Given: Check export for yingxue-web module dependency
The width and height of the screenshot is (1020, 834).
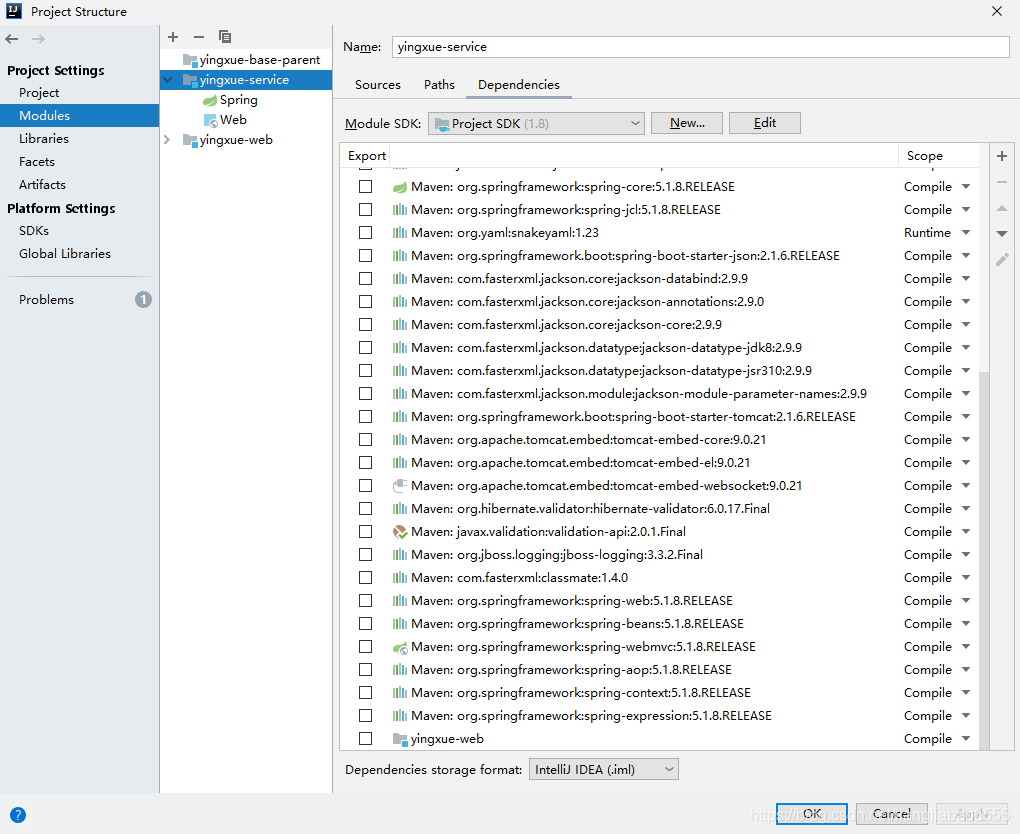Looking at the screenshot, I should (x=366, y=738).
